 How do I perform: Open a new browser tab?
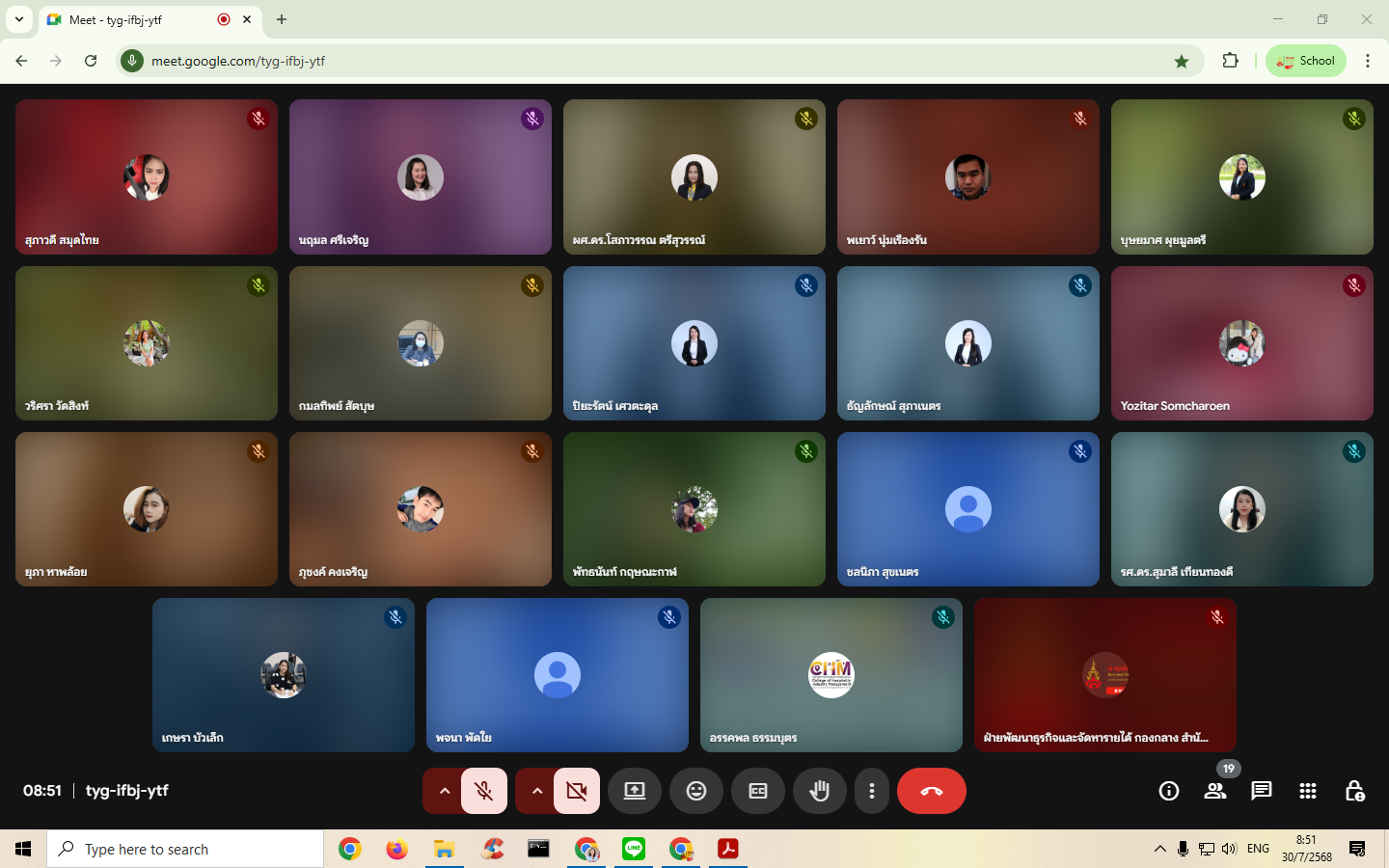point(282,19)
